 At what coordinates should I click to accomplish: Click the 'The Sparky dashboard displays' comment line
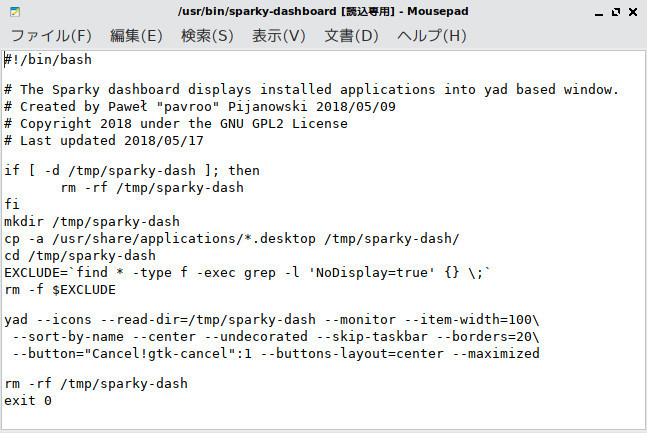(312, 90)
